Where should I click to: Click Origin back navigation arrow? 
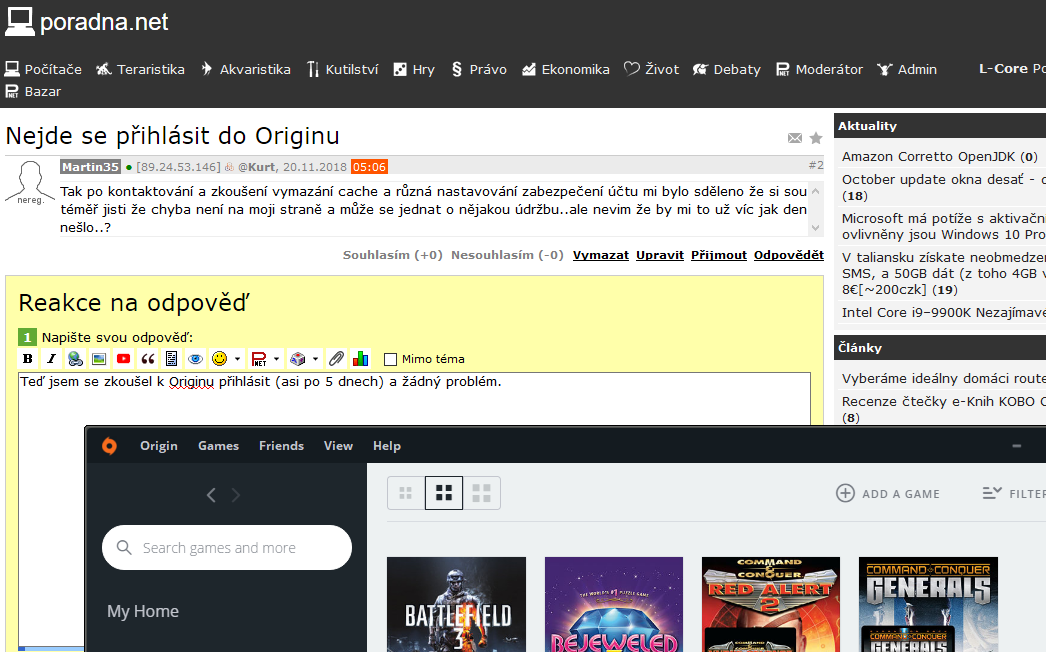[x=211, y=495]
